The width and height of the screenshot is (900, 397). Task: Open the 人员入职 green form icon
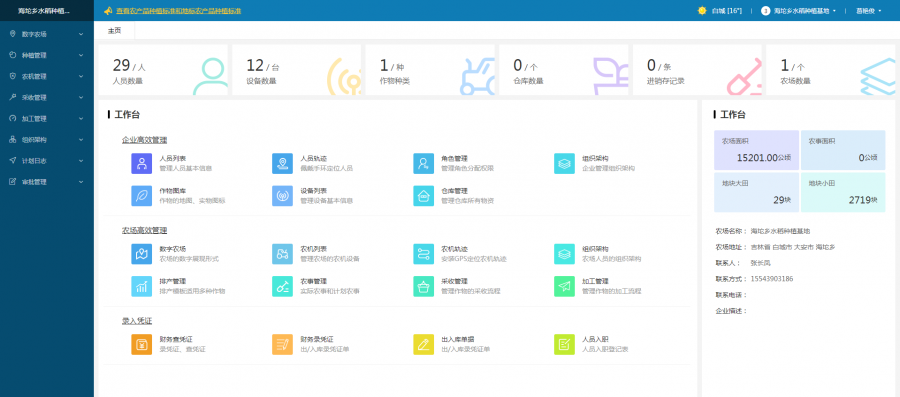coord(565,344)
